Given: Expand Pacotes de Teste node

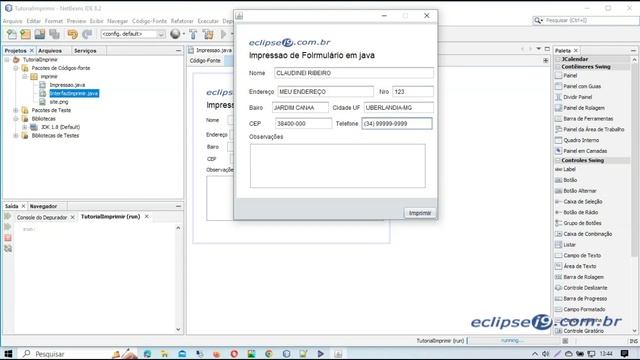Looking at the screenshot, I should click(x=16, y=110).
